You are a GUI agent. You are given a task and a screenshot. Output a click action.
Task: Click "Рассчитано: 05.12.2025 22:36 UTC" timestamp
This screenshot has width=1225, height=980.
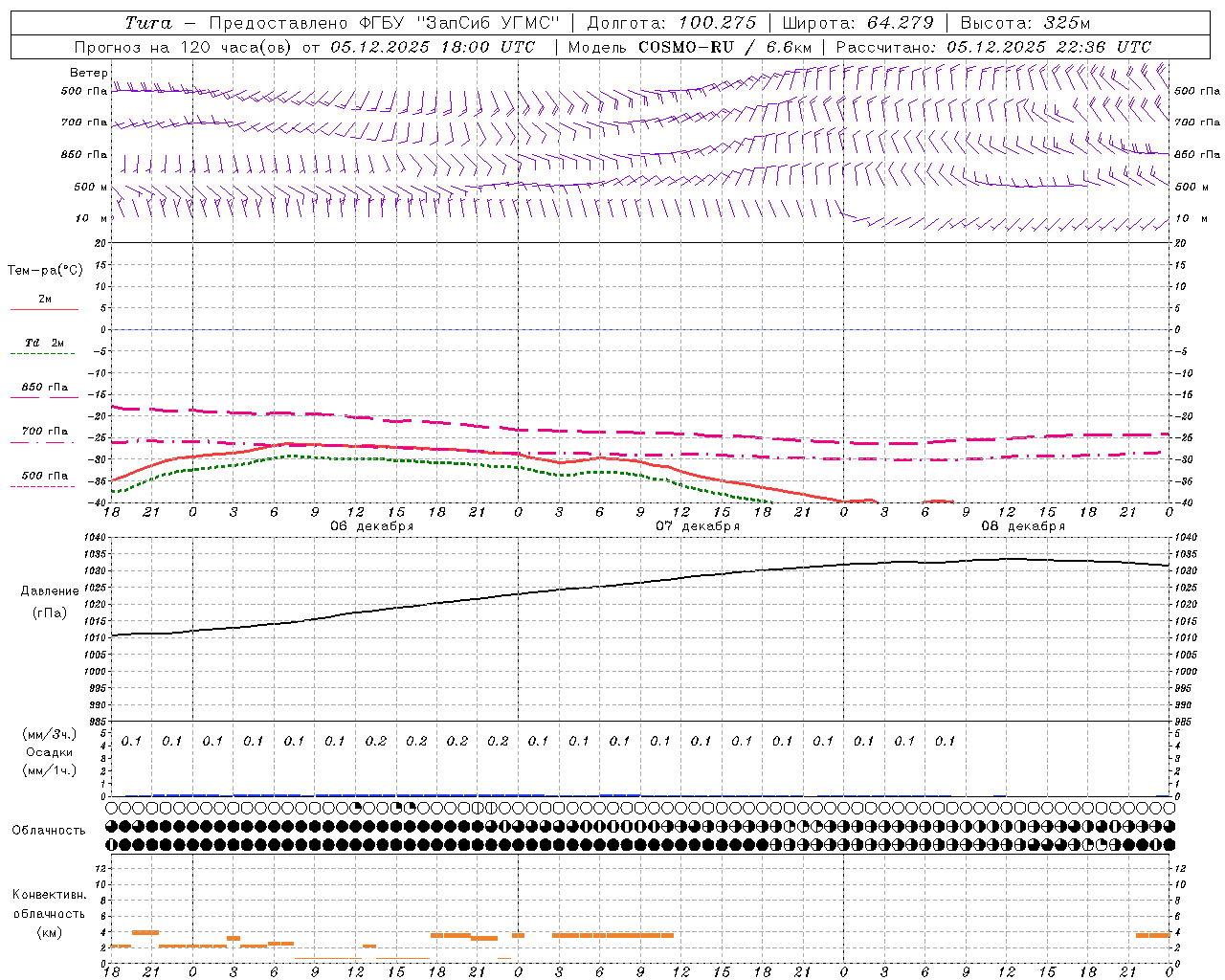coord(993,47)
